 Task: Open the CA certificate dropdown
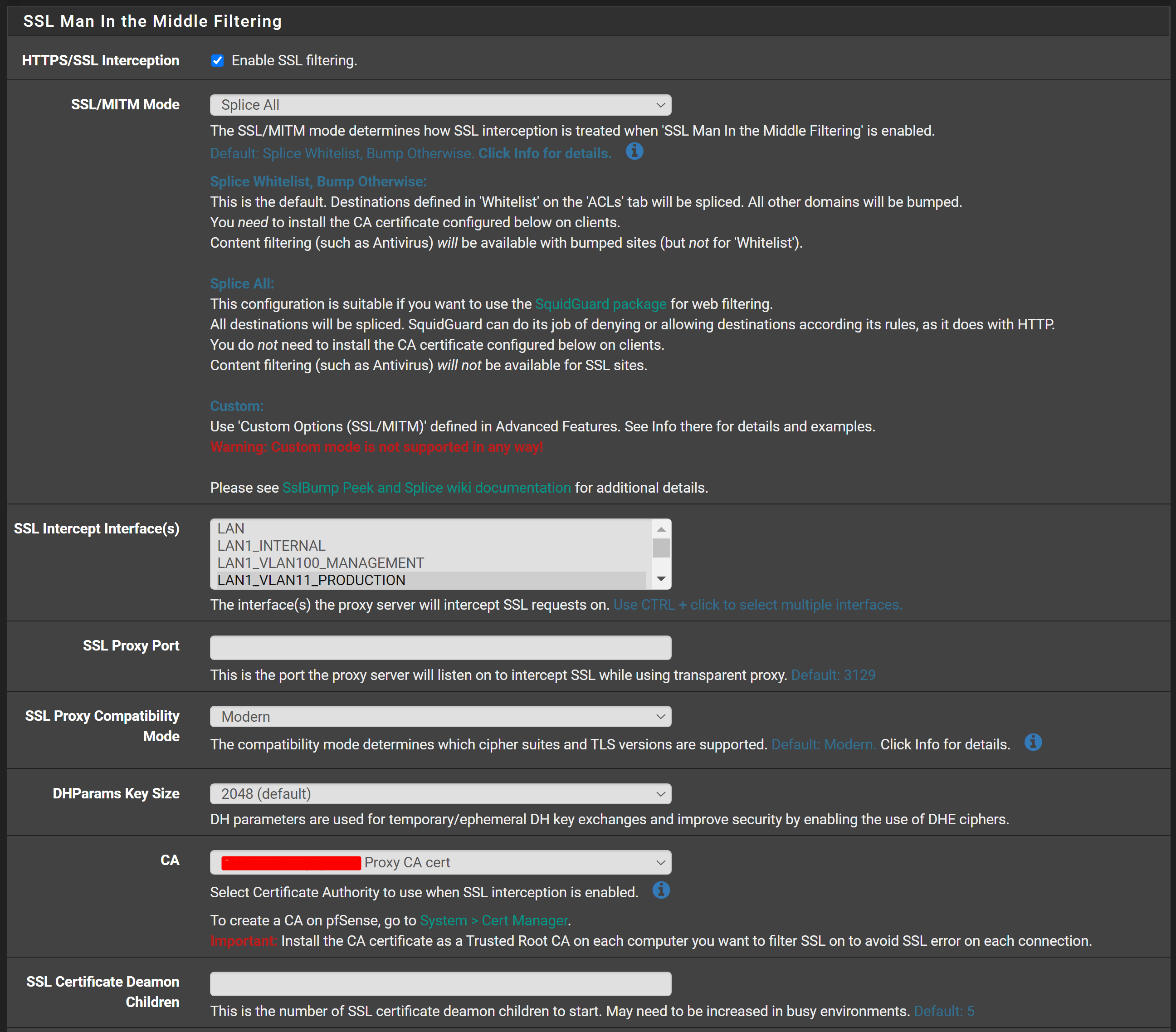440,862
